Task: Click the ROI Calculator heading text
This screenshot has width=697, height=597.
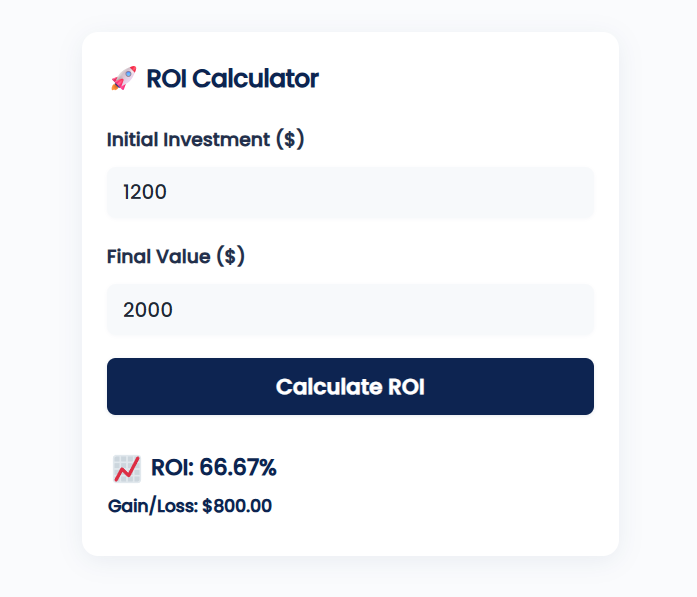Action: [232, 79]
